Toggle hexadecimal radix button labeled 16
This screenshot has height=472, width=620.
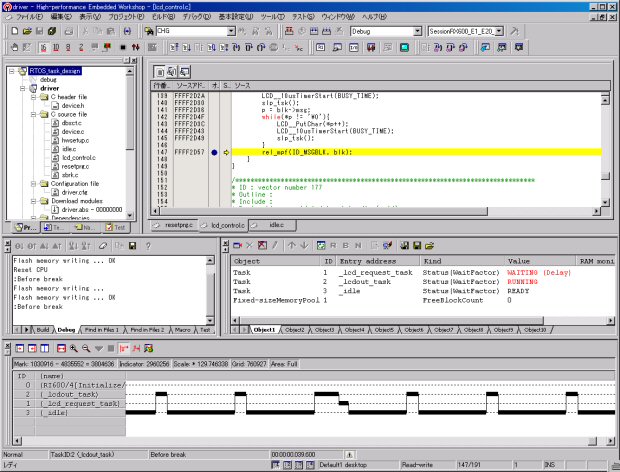tap(43, 47)
